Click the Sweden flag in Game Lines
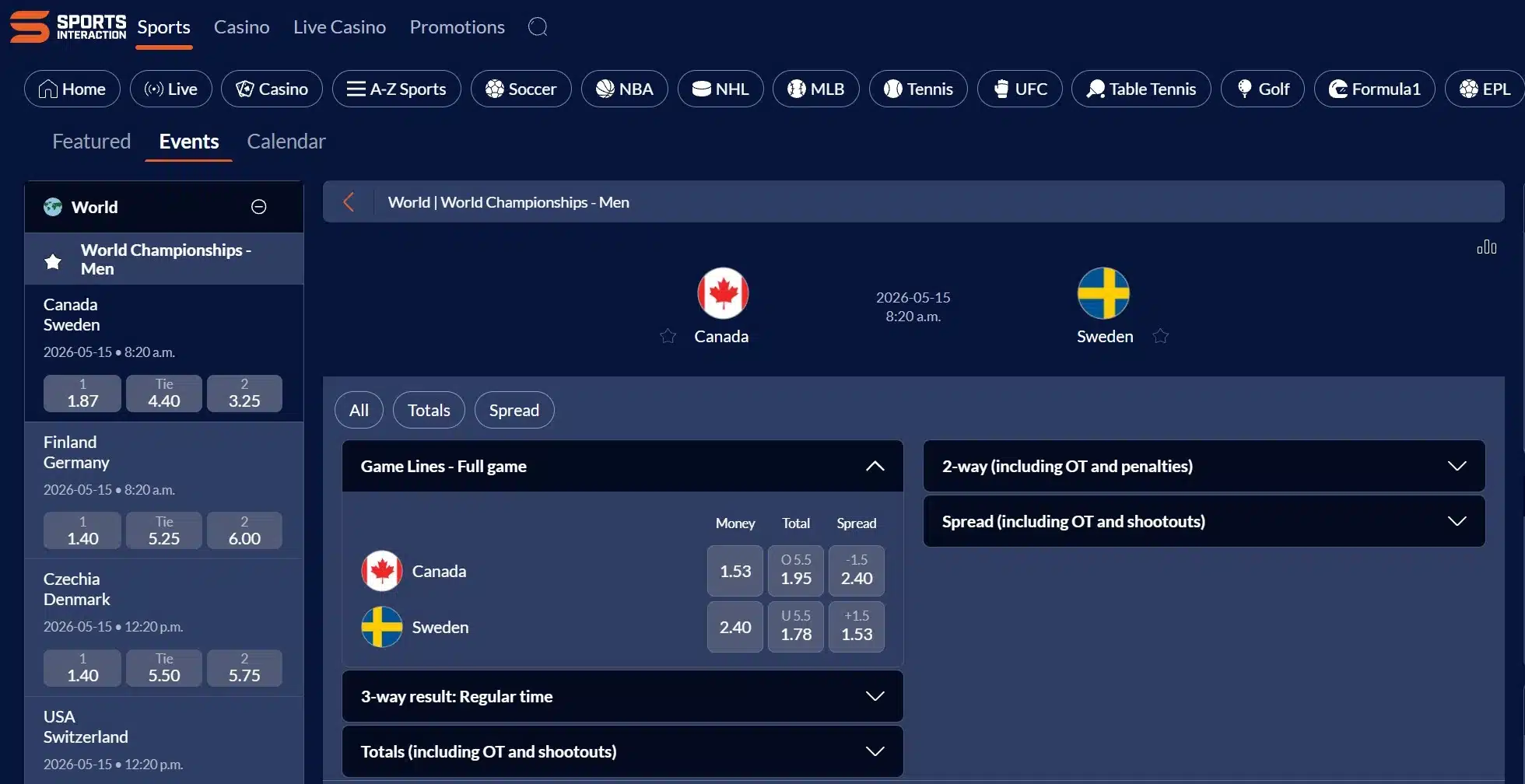Image resolution: width=1525 pixels, height=784 pixels. coord(382,627)
